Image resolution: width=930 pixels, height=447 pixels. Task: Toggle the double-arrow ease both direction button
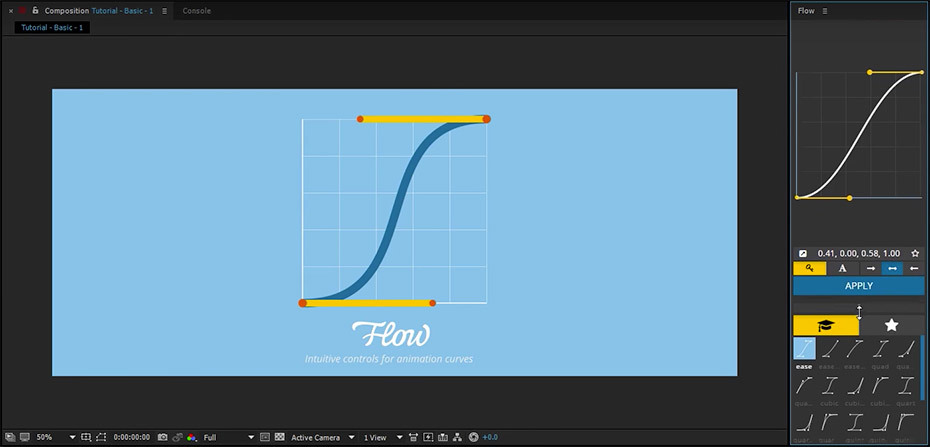[893, 268]
